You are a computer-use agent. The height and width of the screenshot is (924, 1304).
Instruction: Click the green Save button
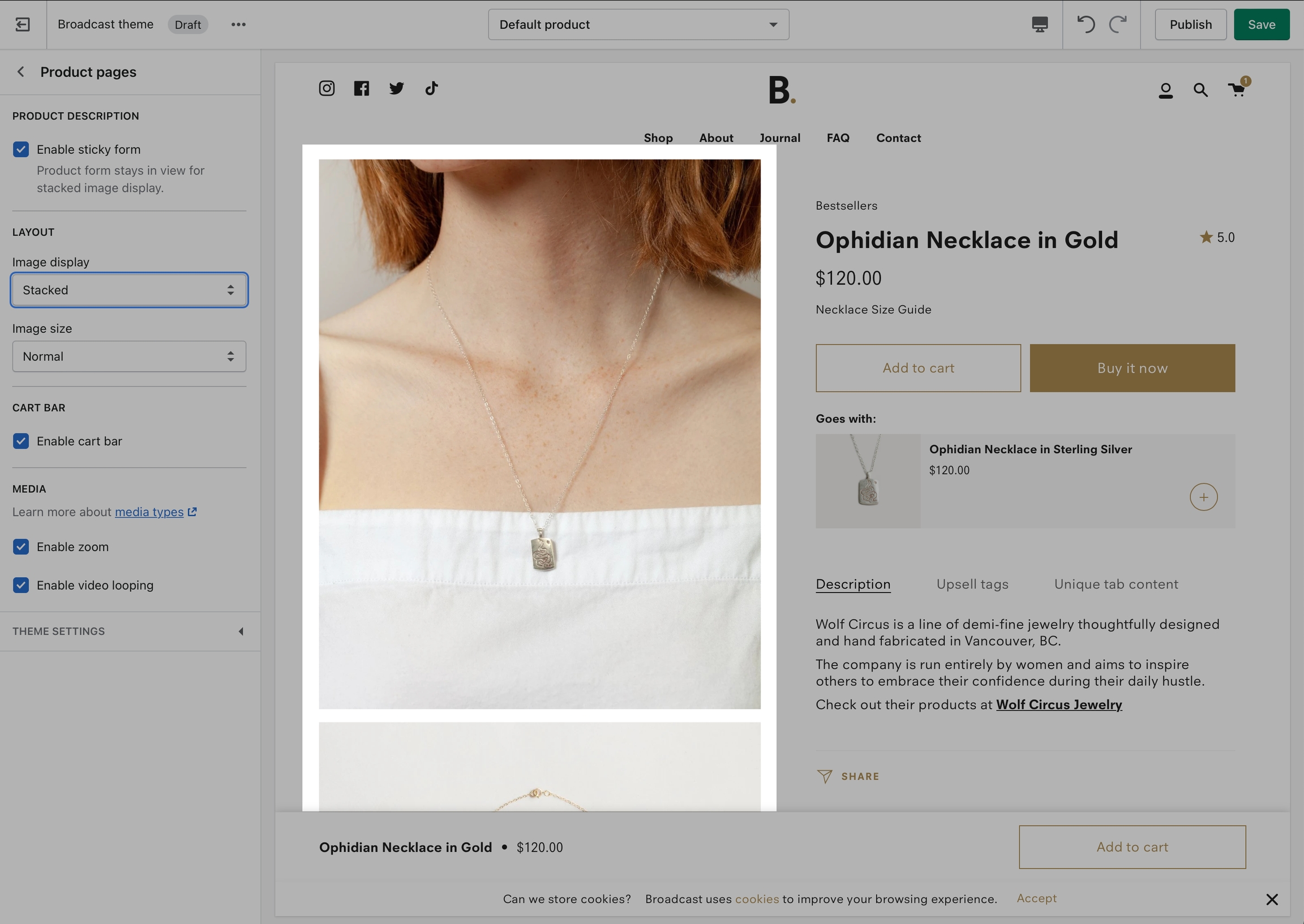point(1262,24)
